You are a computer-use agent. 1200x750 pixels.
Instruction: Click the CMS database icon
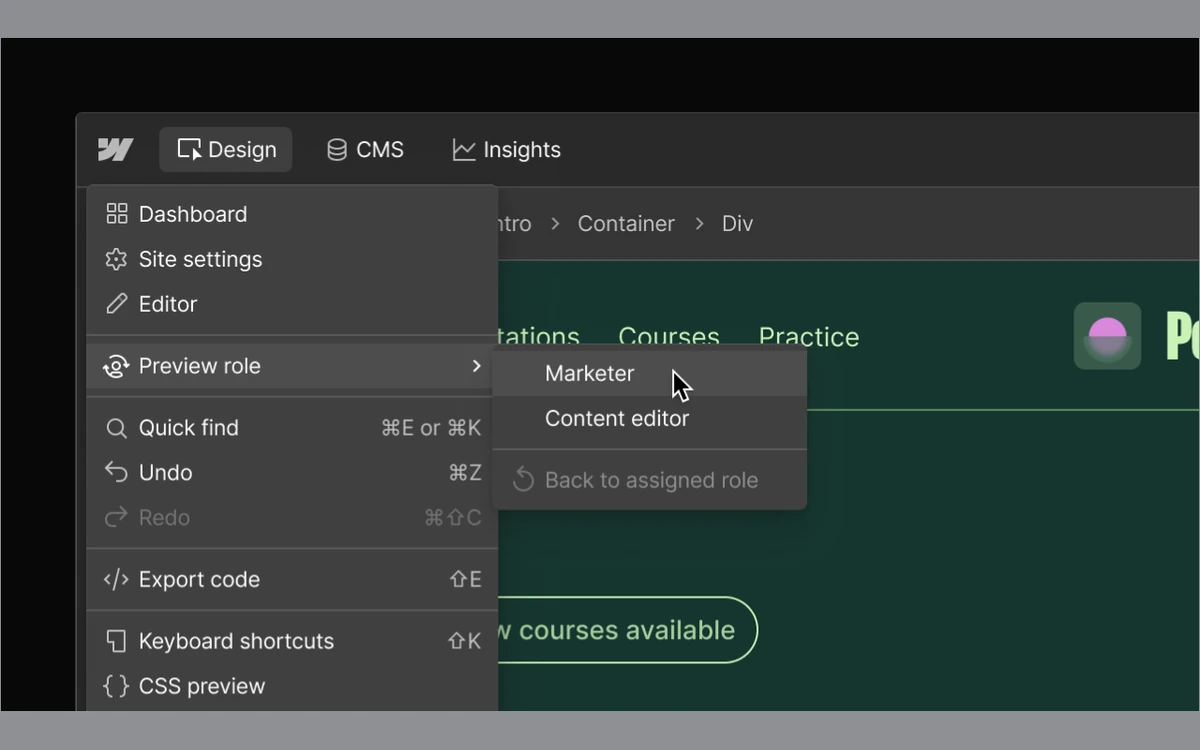tap(337, 150)
